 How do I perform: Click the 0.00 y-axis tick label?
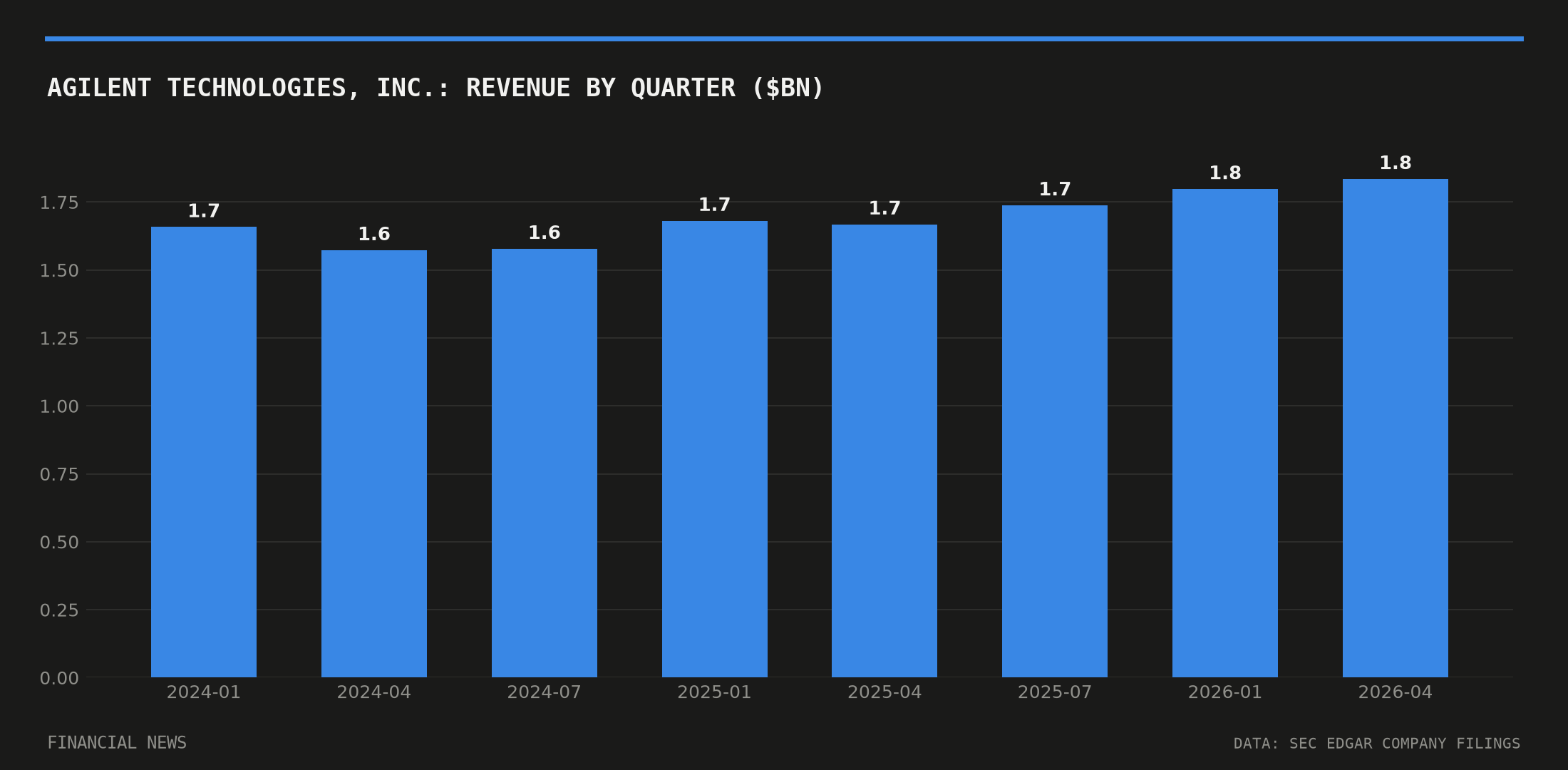tap(59, 679)
